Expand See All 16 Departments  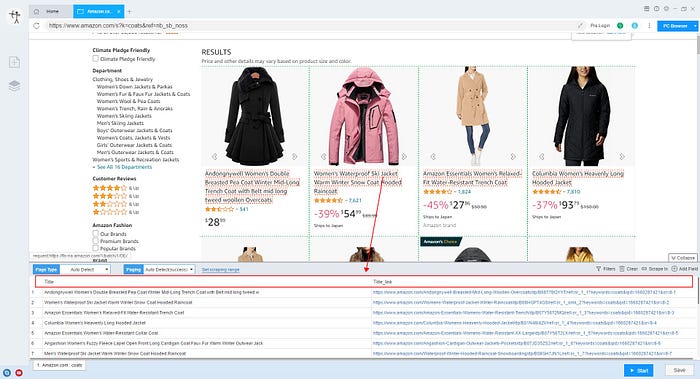click(125, 167)
